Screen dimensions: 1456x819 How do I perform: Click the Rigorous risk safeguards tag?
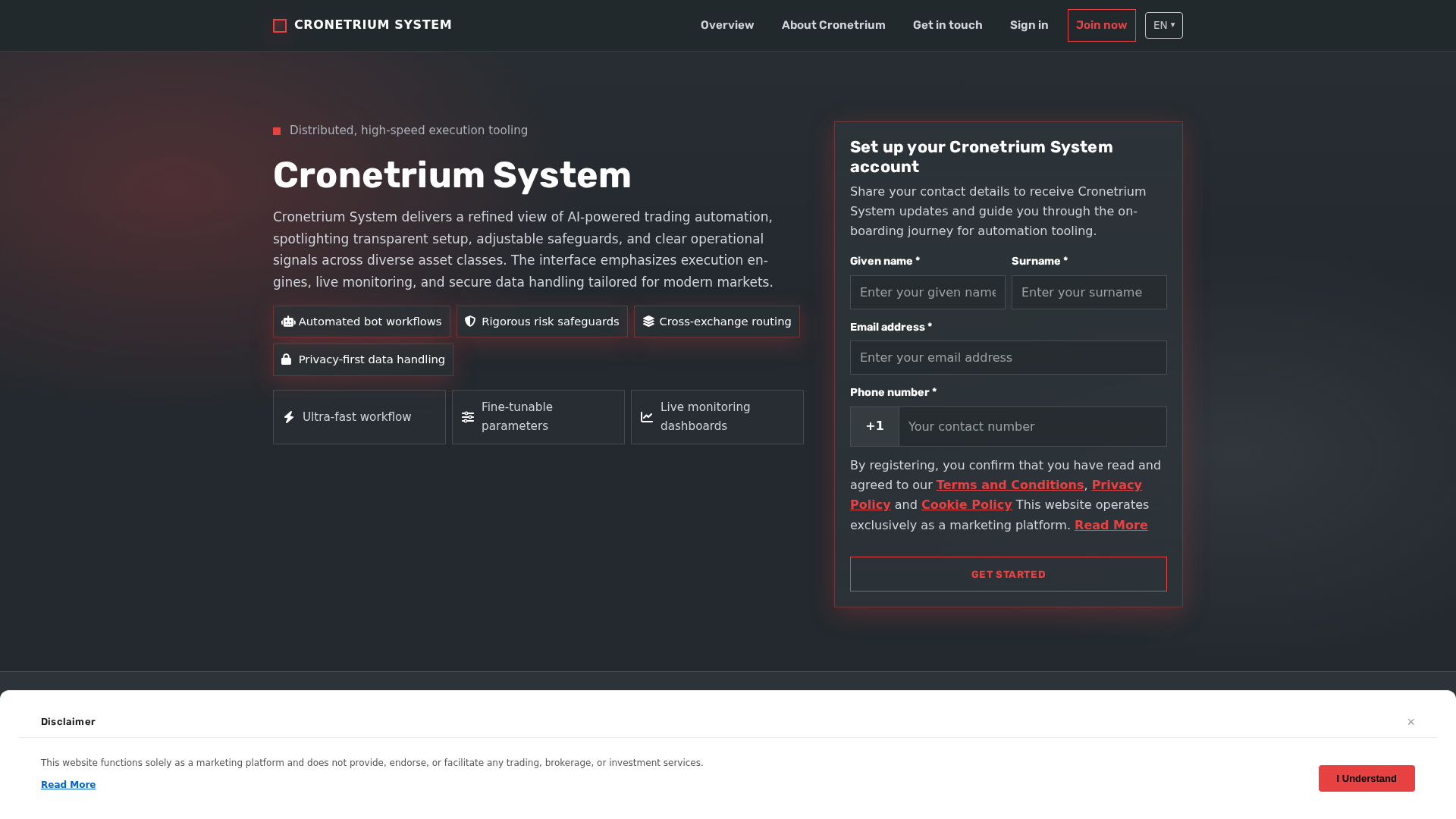pyautogui.click(x=542, y=322)
